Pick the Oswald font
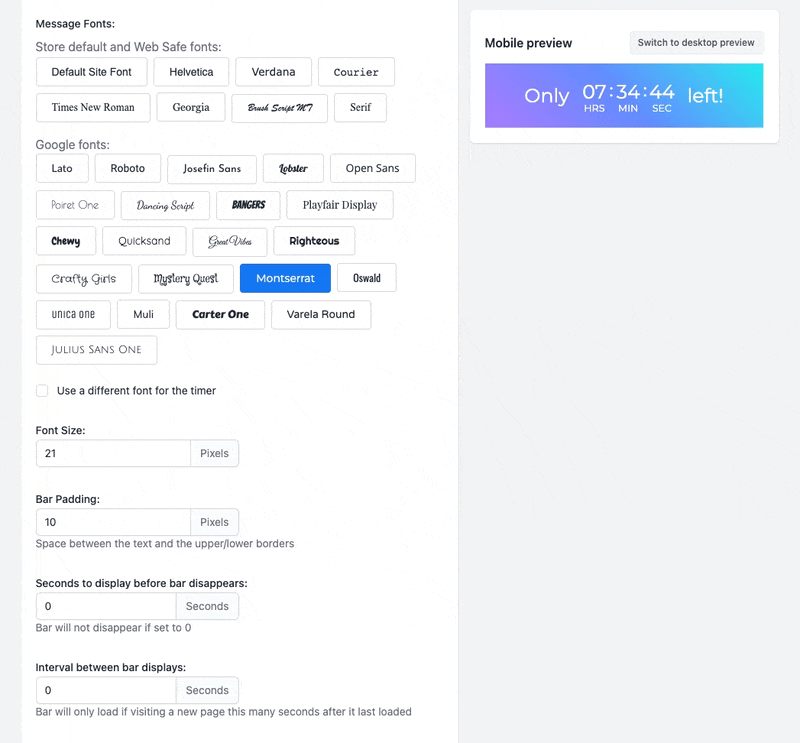The width and height of the screenshot is (800, 743). (x=367, y=278)
